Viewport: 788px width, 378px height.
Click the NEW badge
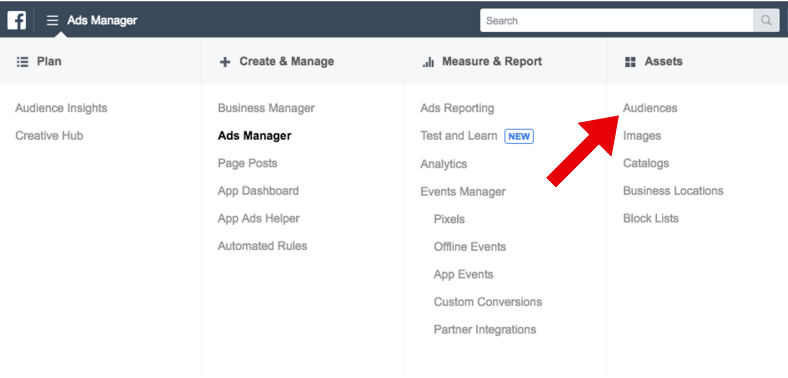point(519,136)
